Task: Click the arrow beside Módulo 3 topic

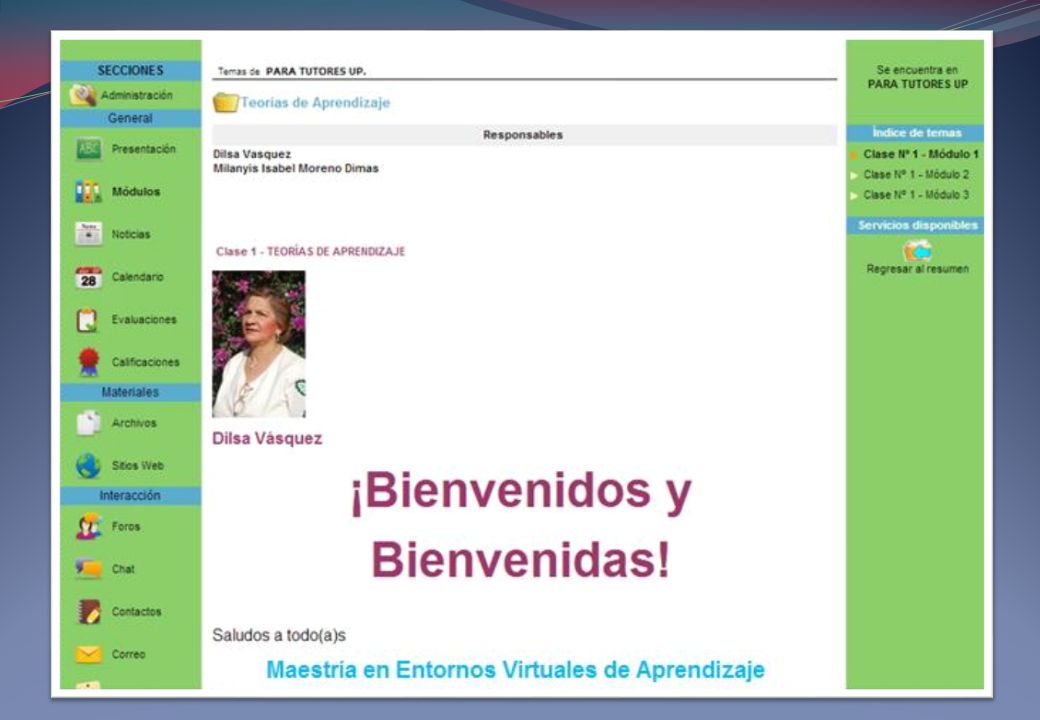Action: (x=854, y=196)
